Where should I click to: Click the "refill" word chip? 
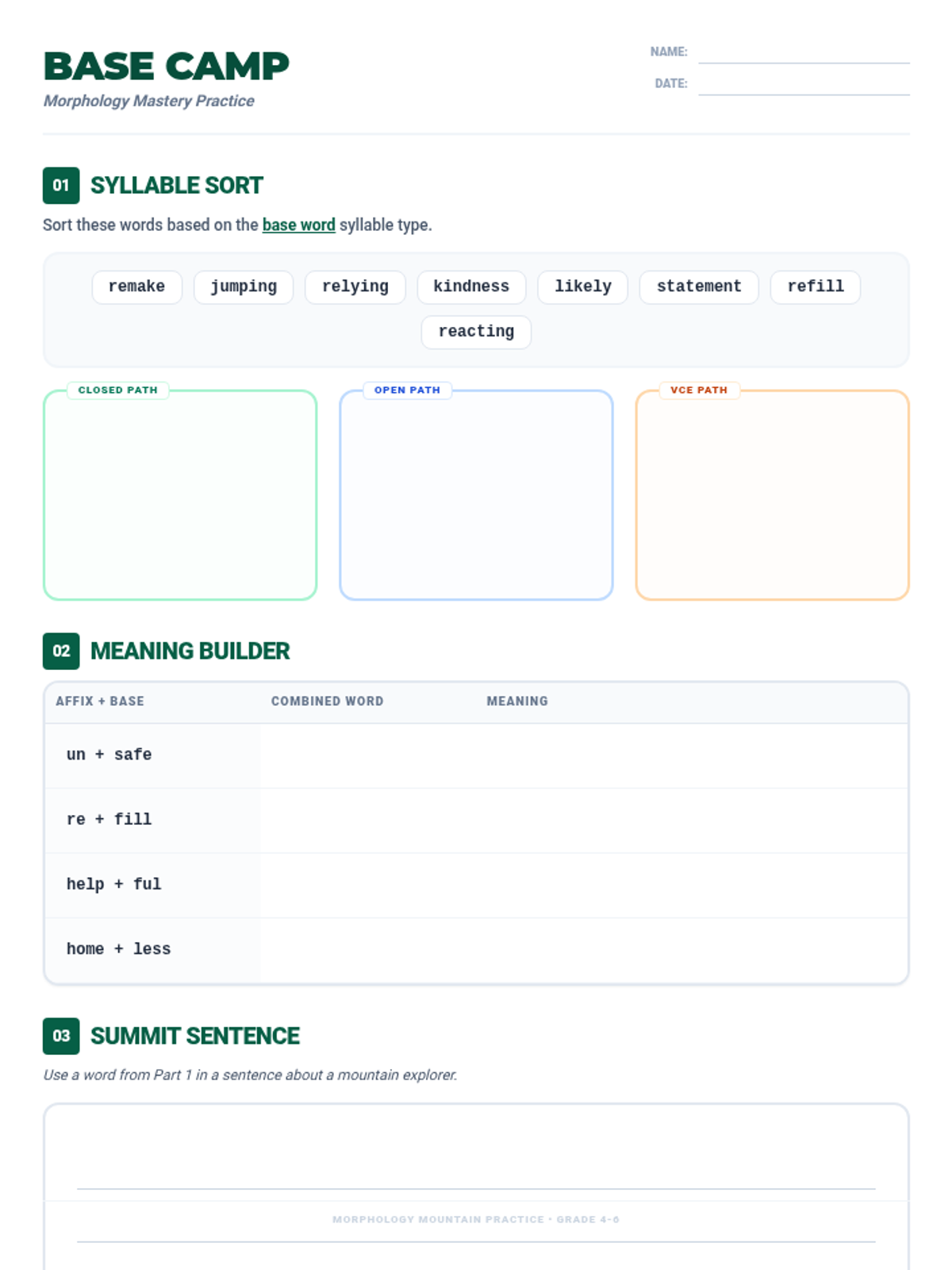(x=815, y=287)
